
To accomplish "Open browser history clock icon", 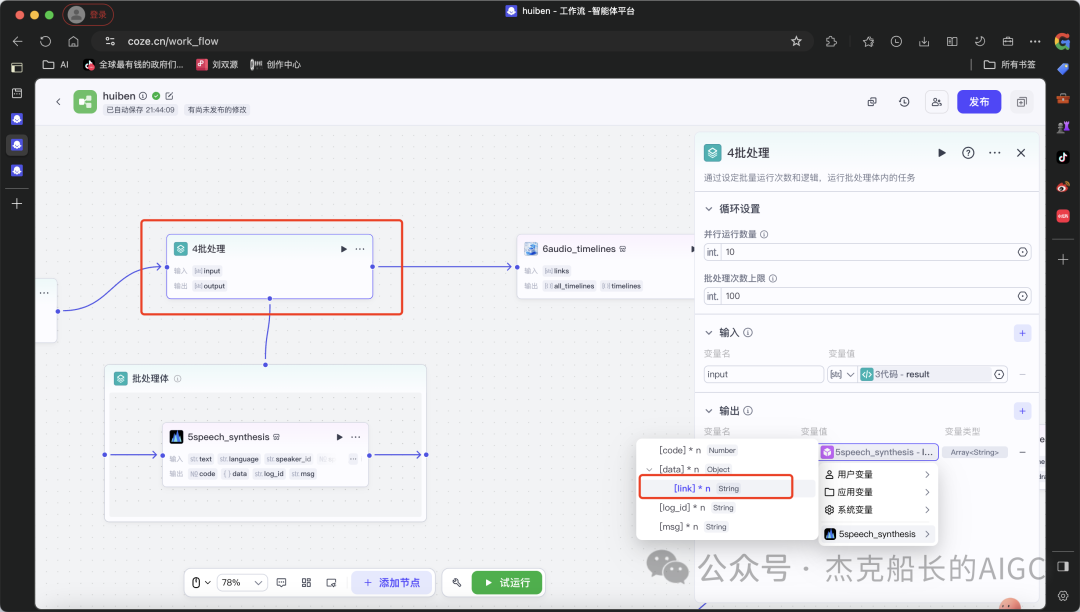I will (x=896, y=41).
